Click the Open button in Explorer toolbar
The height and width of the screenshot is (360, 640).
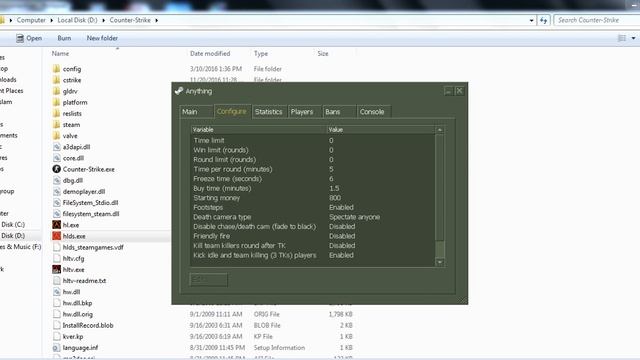click(29, 38)
